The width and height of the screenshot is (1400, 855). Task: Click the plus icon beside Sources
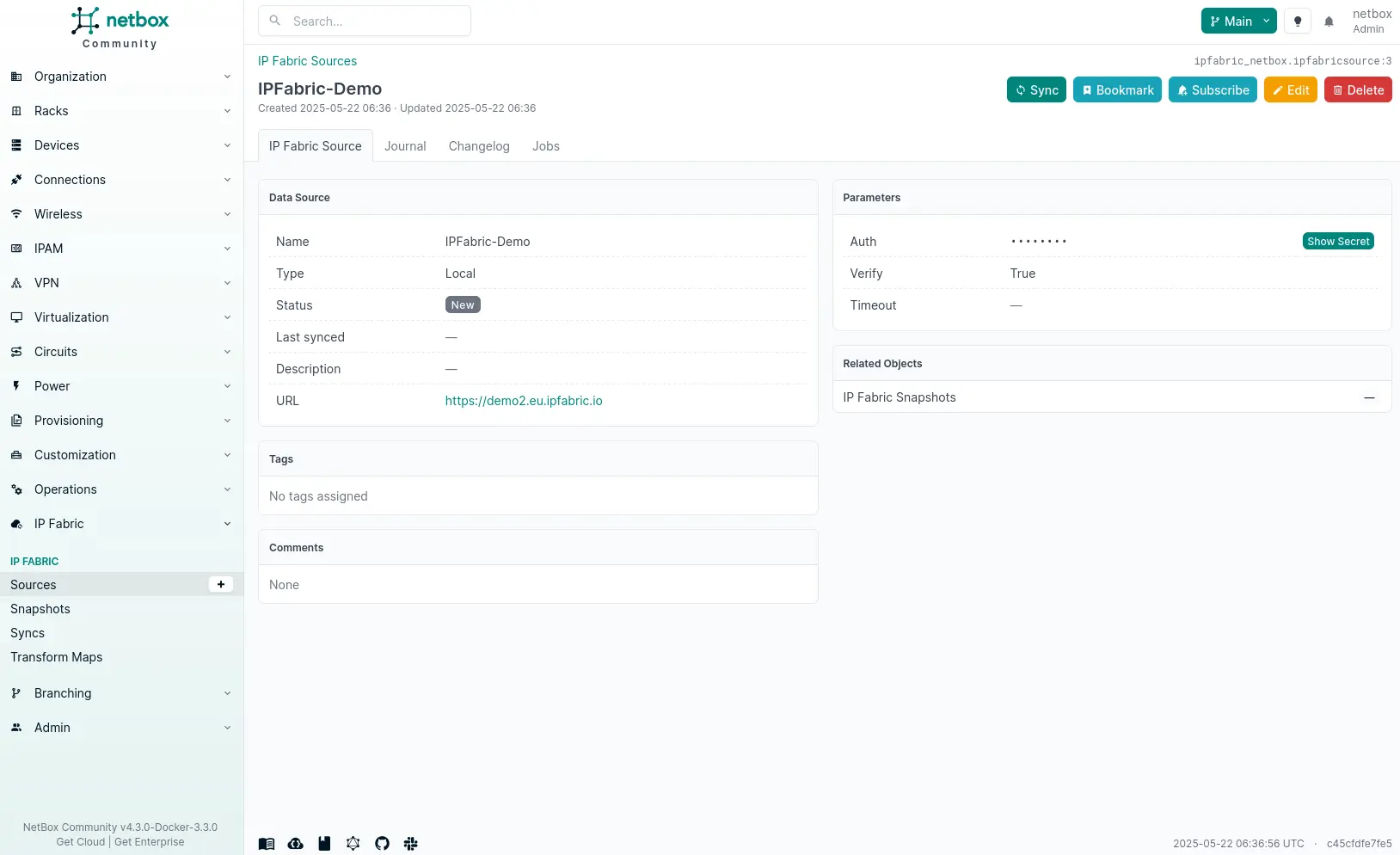pos(221,585)
